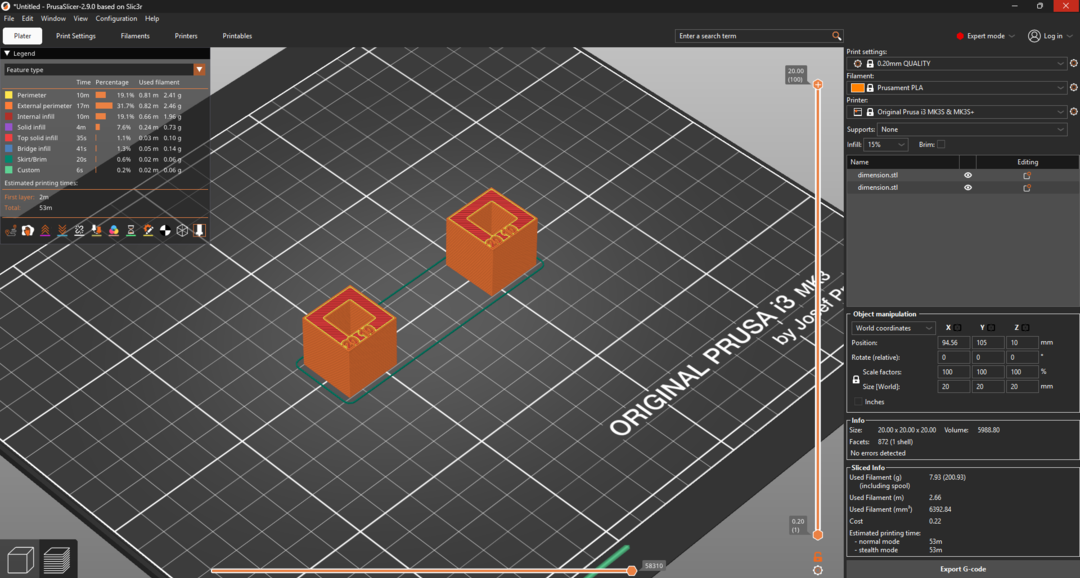Toggle retractions visibility in legend toolbar
This screenshot has height=578, width=1080.
pos(45,231)
